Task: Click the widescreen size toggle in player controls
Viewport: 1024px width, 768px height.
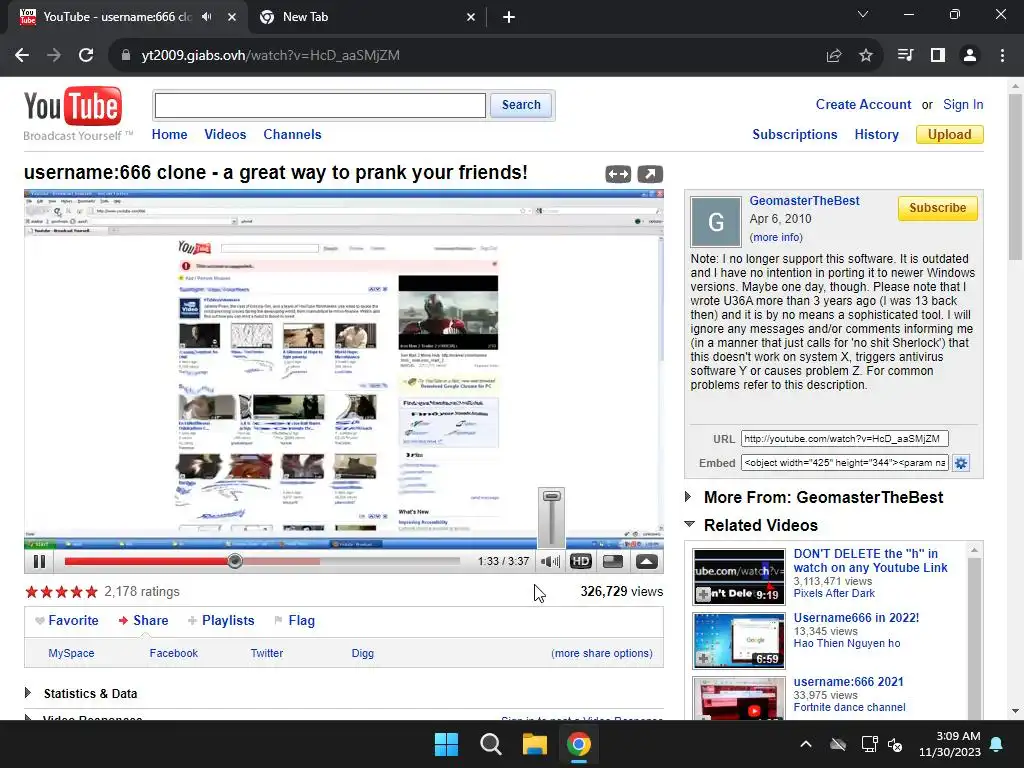Action: coord(613,561)
